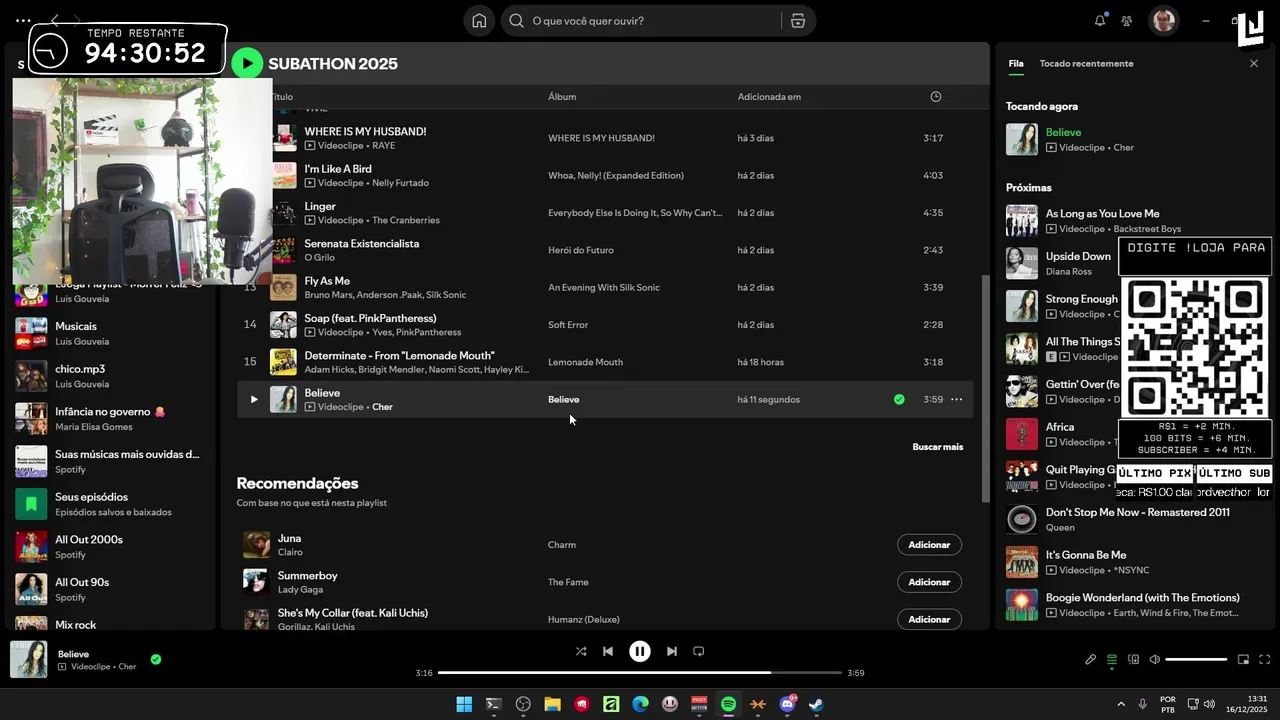Add She's My Collar to the playlist

pos(929,619)
